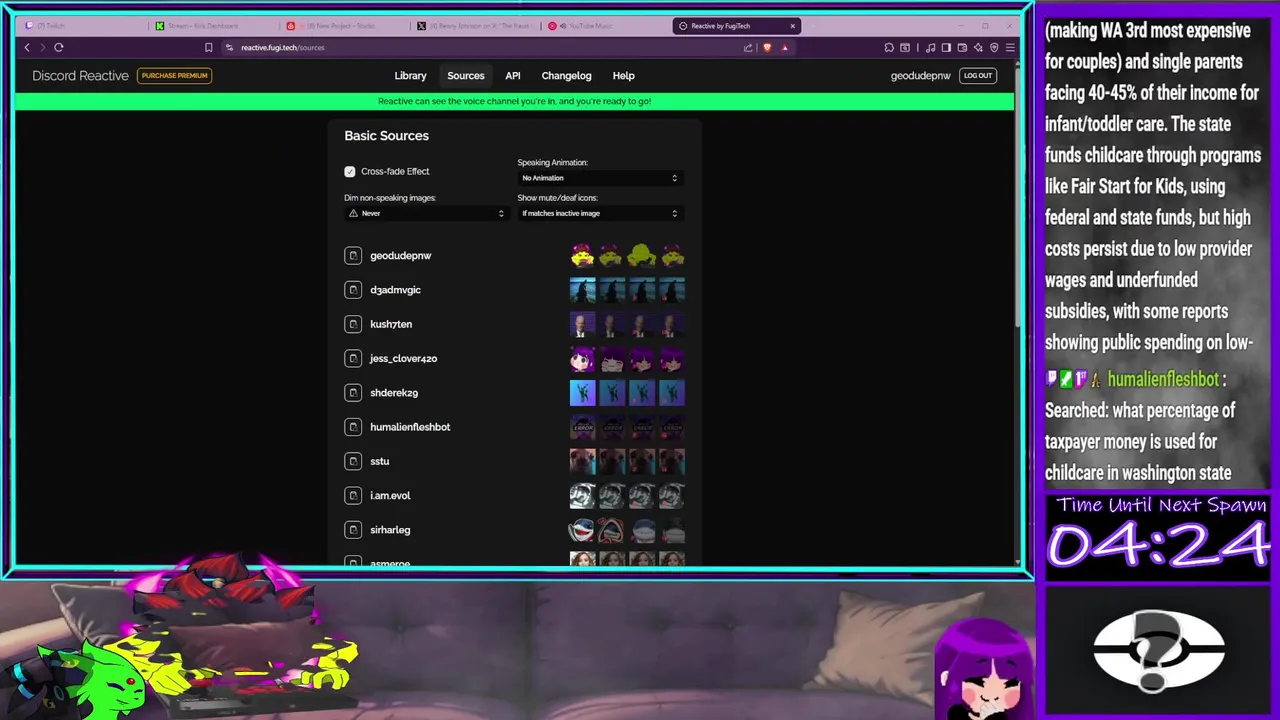Click the share icon in address bar
1280x720 pixels.
[748, 47]
